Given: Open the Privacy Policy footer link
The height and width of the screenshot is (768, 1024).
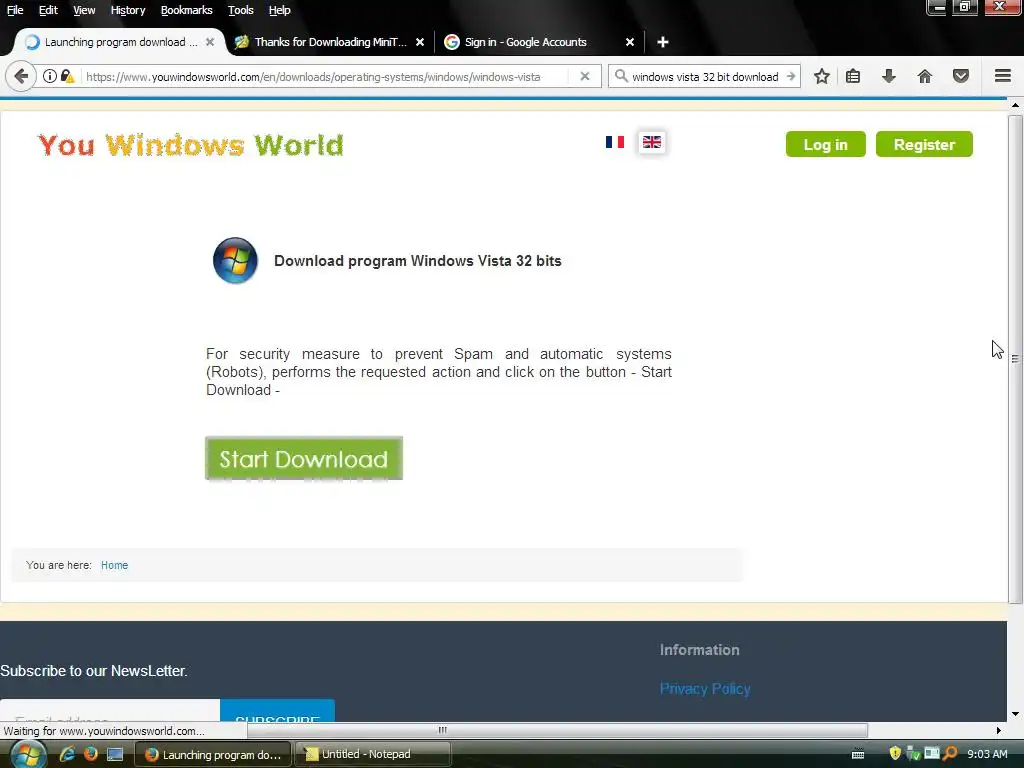Looking at the screenshot, I should [x=705, y=689].
